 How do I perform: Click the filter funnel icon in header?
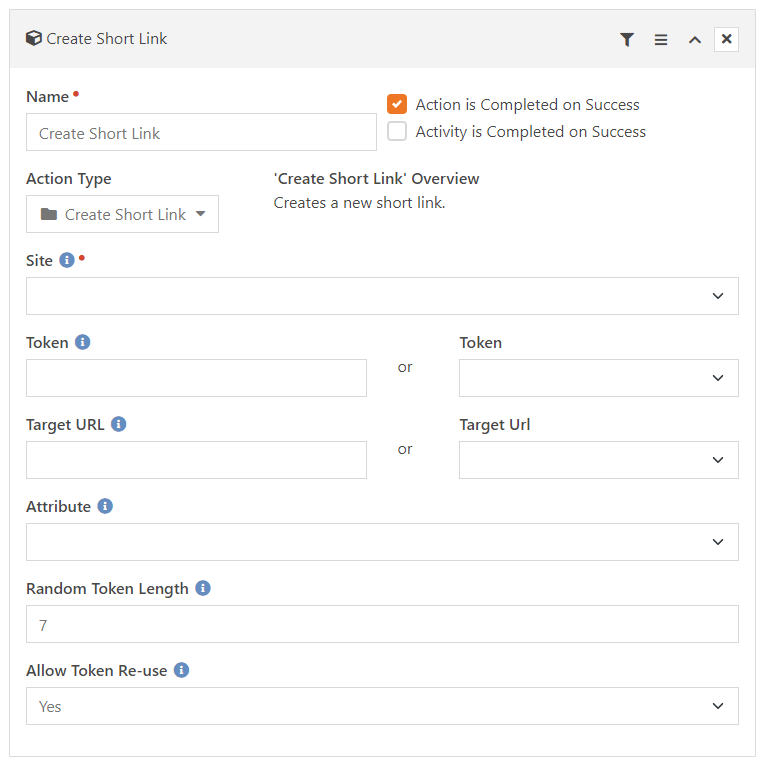coord(627,39)
